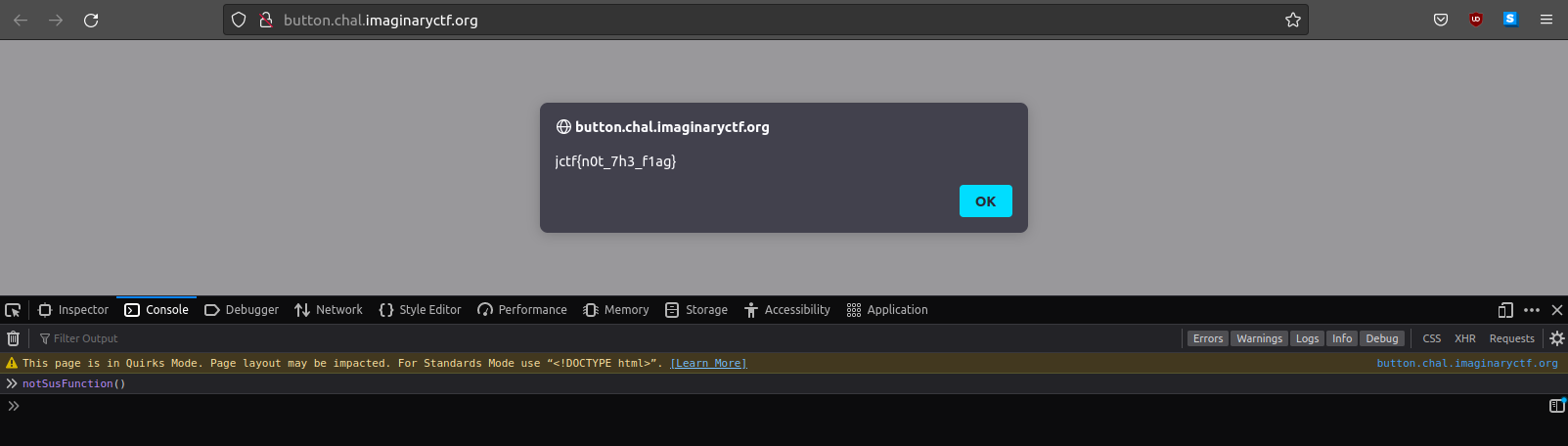Screen dimensions: 1568x446
Task: Open the Learn More link
Action: (x=708, y=364)
